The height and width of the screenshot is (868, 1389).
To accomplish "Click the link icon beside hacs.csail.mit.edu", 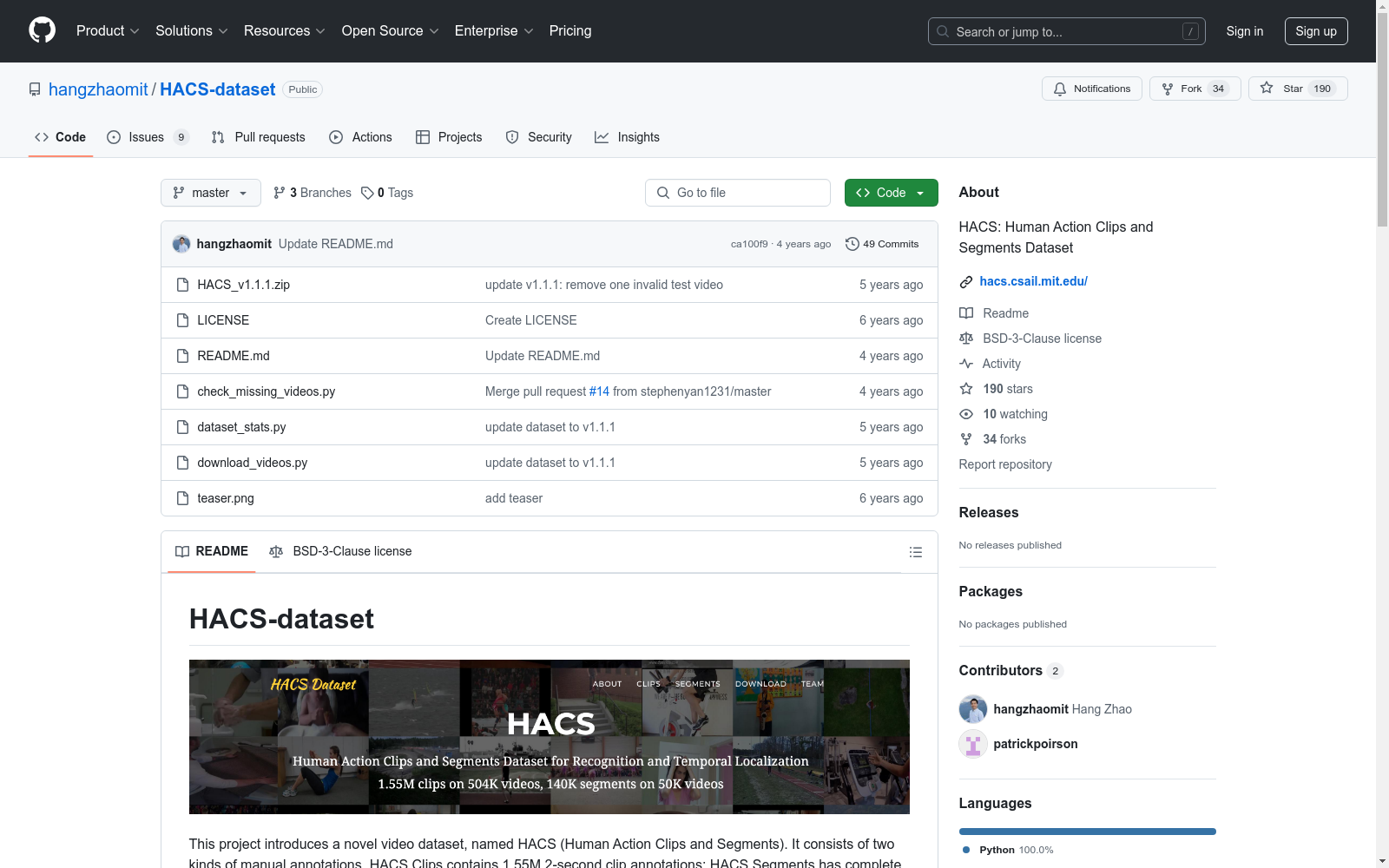I will click(966, 282).
